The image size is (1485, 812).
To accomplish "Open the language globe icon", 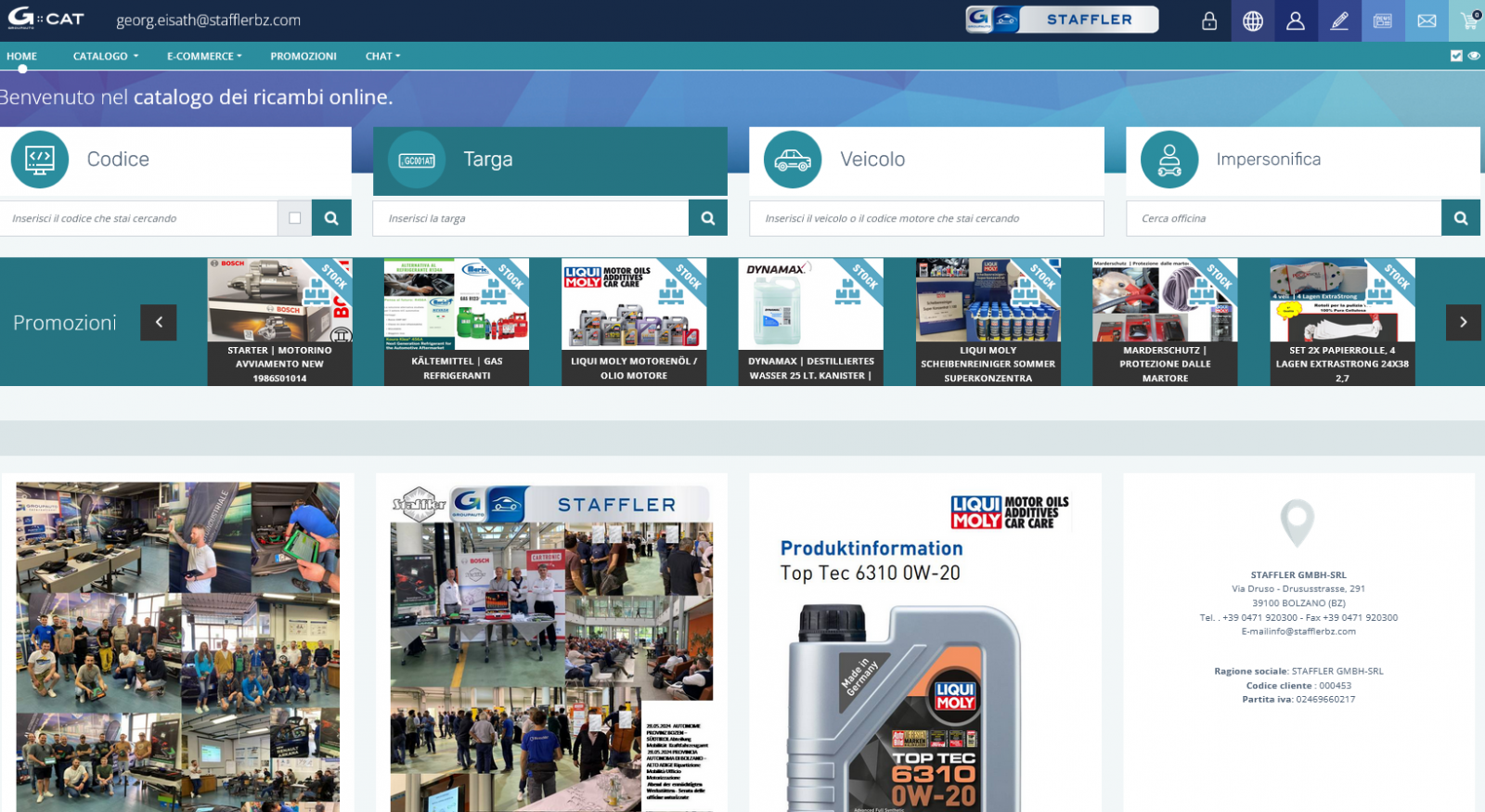I will (1253, 20).
